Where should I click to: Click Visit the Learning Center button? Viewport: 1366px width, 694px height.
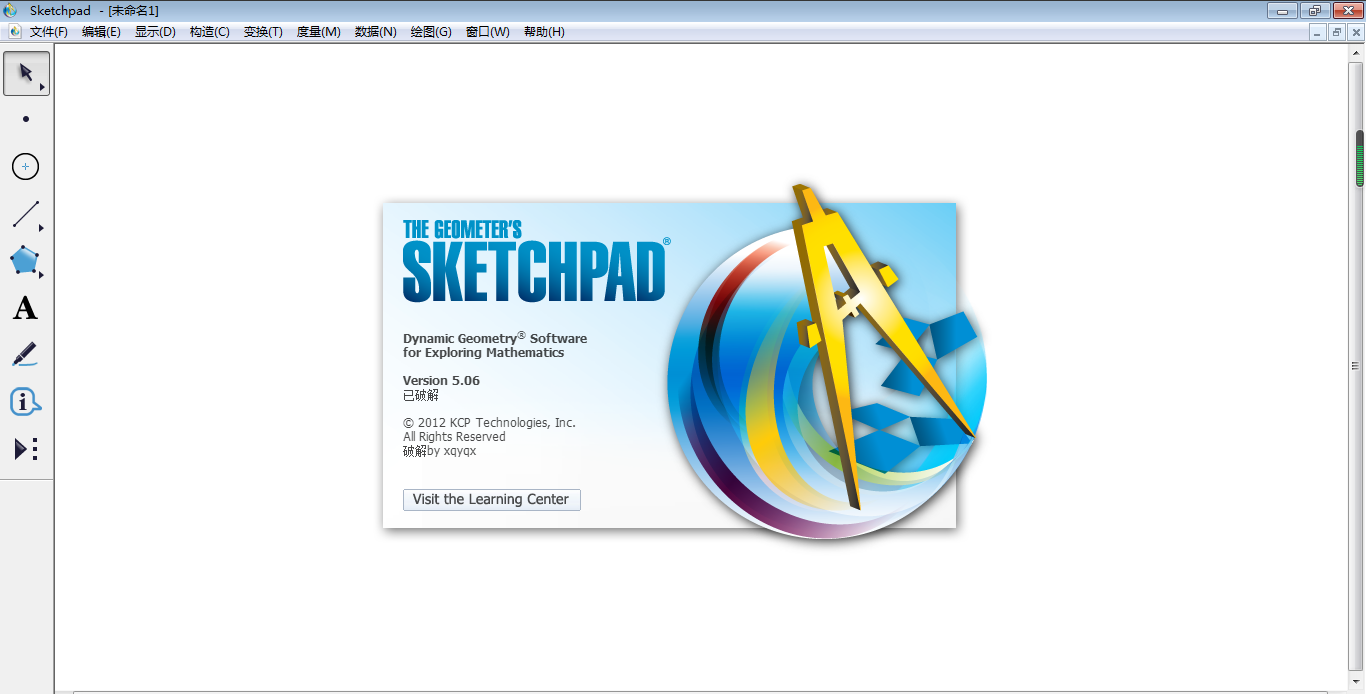tap(491, 499)
